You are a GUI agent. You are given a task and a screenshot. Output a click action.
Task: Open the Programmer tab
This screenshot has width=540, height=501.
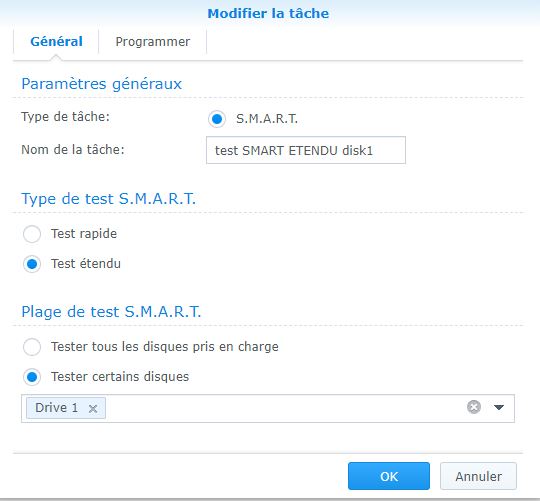(153, 42)
